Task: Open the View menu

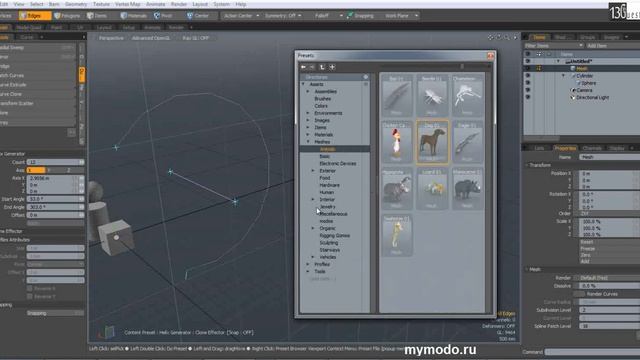Action: pos(19,4)
